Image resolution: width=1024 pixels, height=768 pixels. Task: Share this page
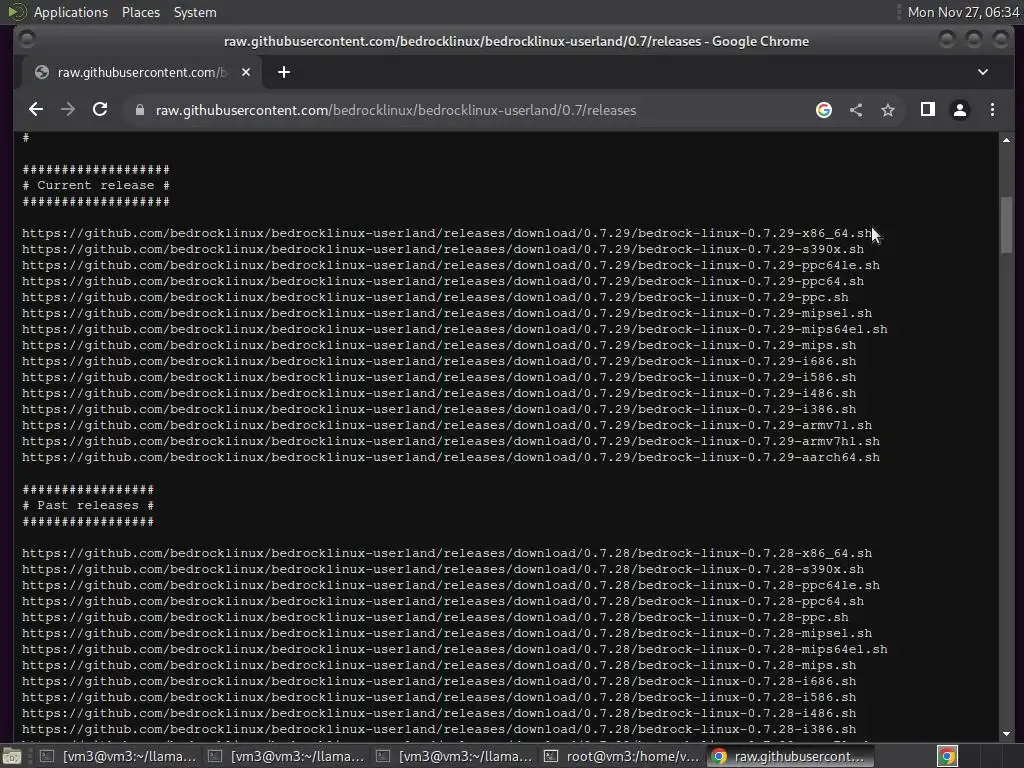point(856,110)
